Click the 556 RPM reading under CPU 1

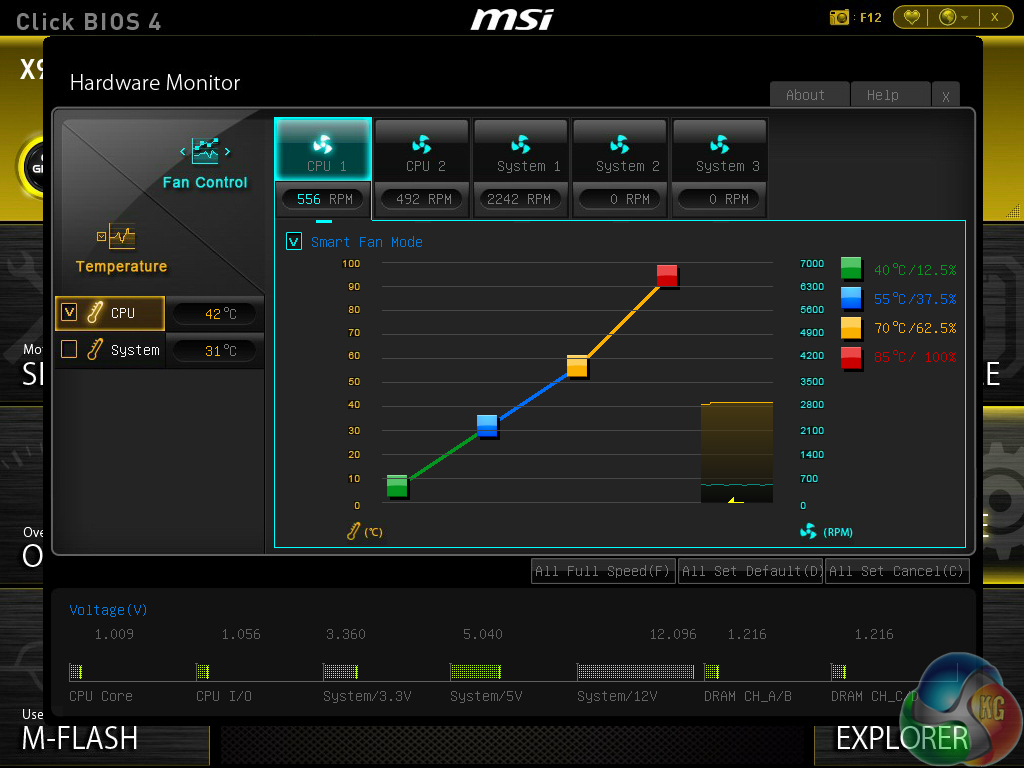click(324, 199)
